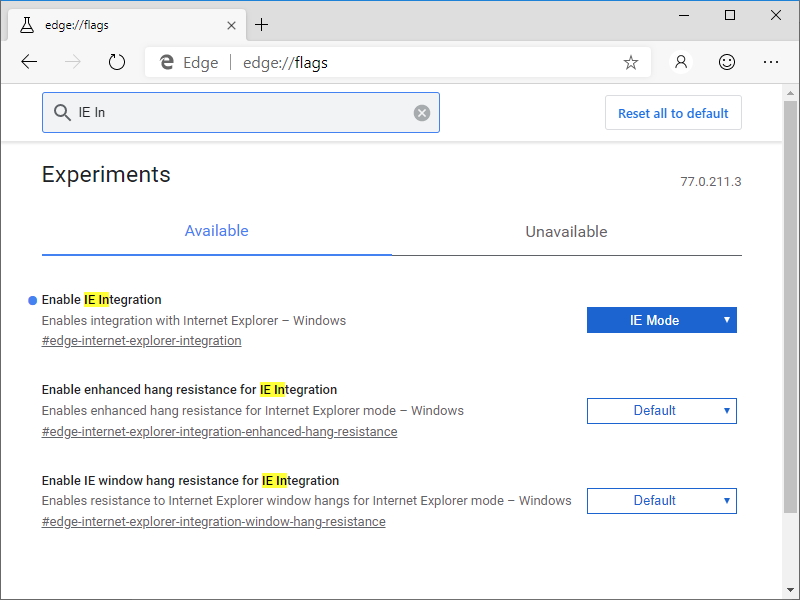Open the Default dropdown for IE window hang resistance
This screenshot has height=600, width=800.
point(661,500)
